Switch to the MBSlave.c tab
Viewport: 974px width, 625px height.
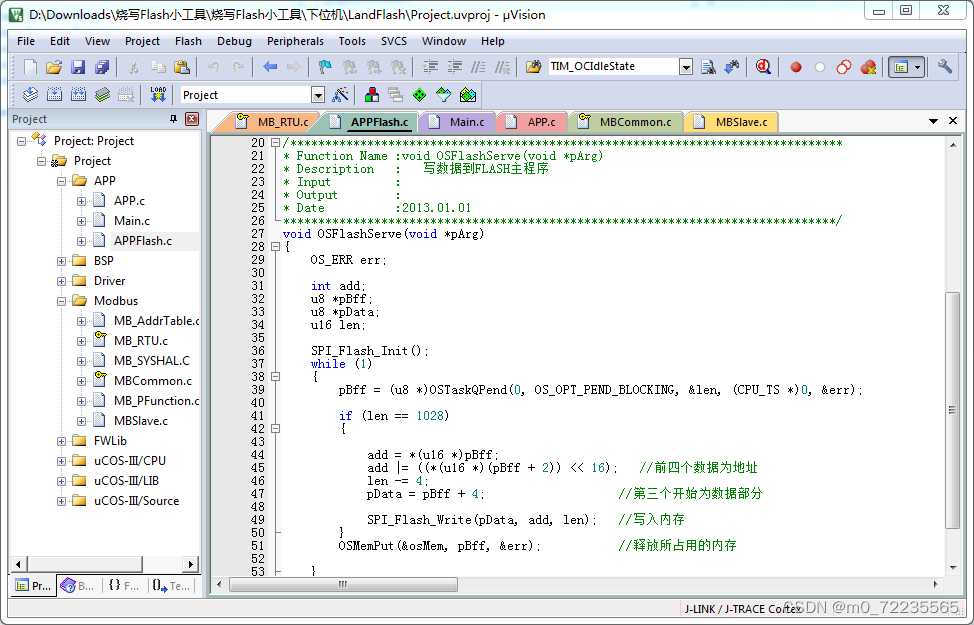click(x=732, y=122)
